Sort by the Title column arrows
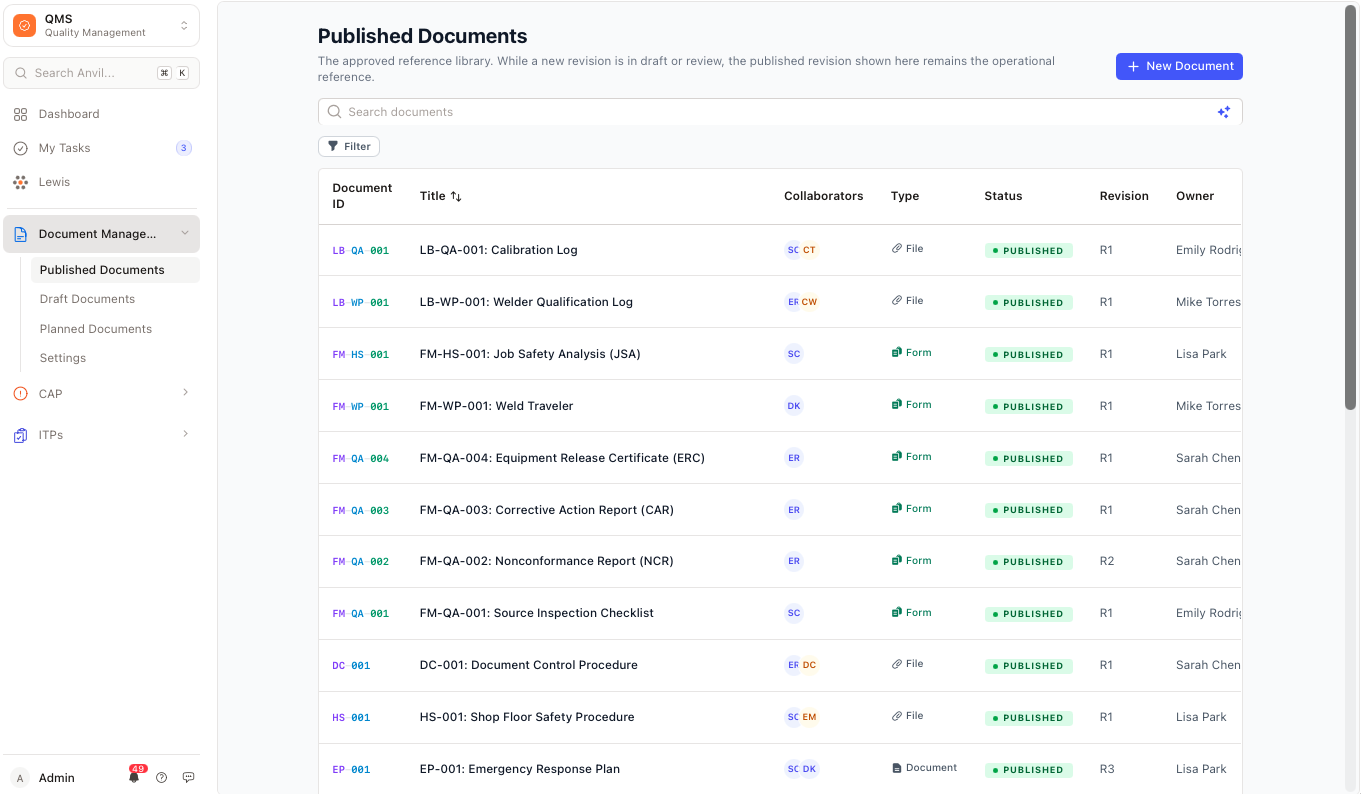 click(456, 196)
